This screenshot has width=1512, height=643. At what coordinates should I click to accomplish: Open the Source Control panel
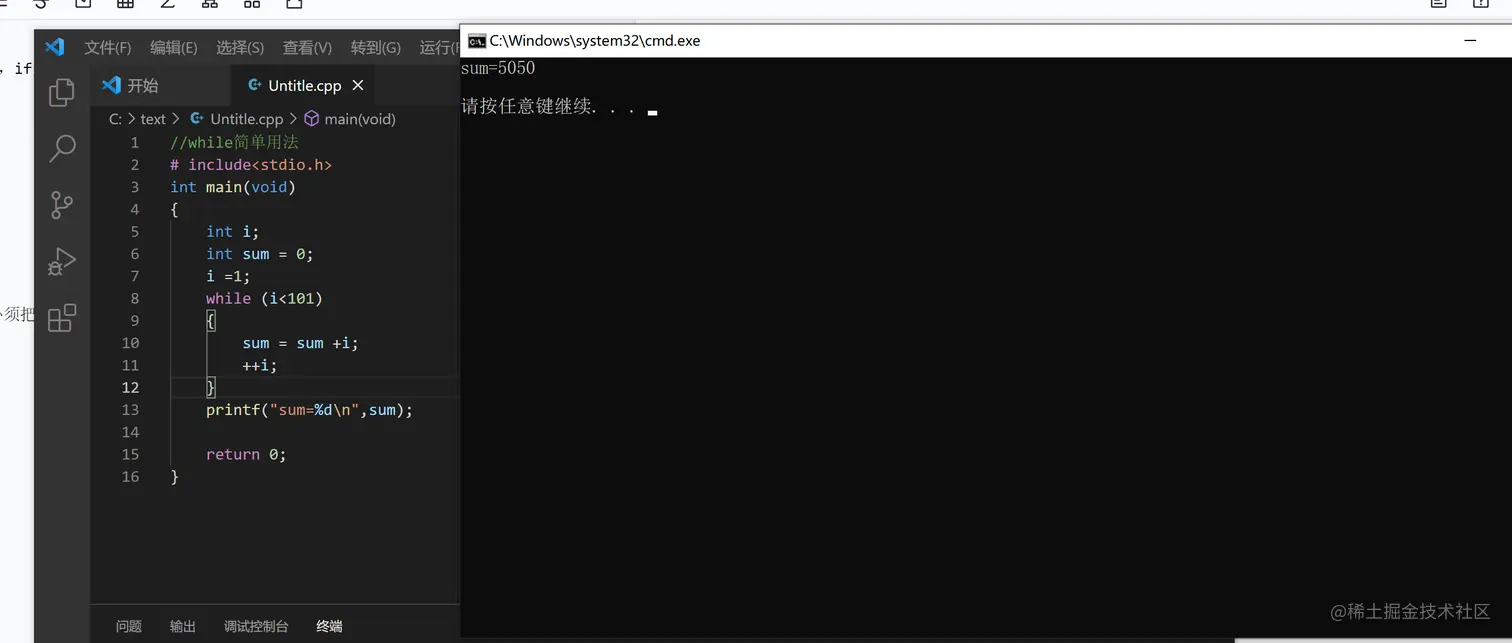(x=61, y=205)
